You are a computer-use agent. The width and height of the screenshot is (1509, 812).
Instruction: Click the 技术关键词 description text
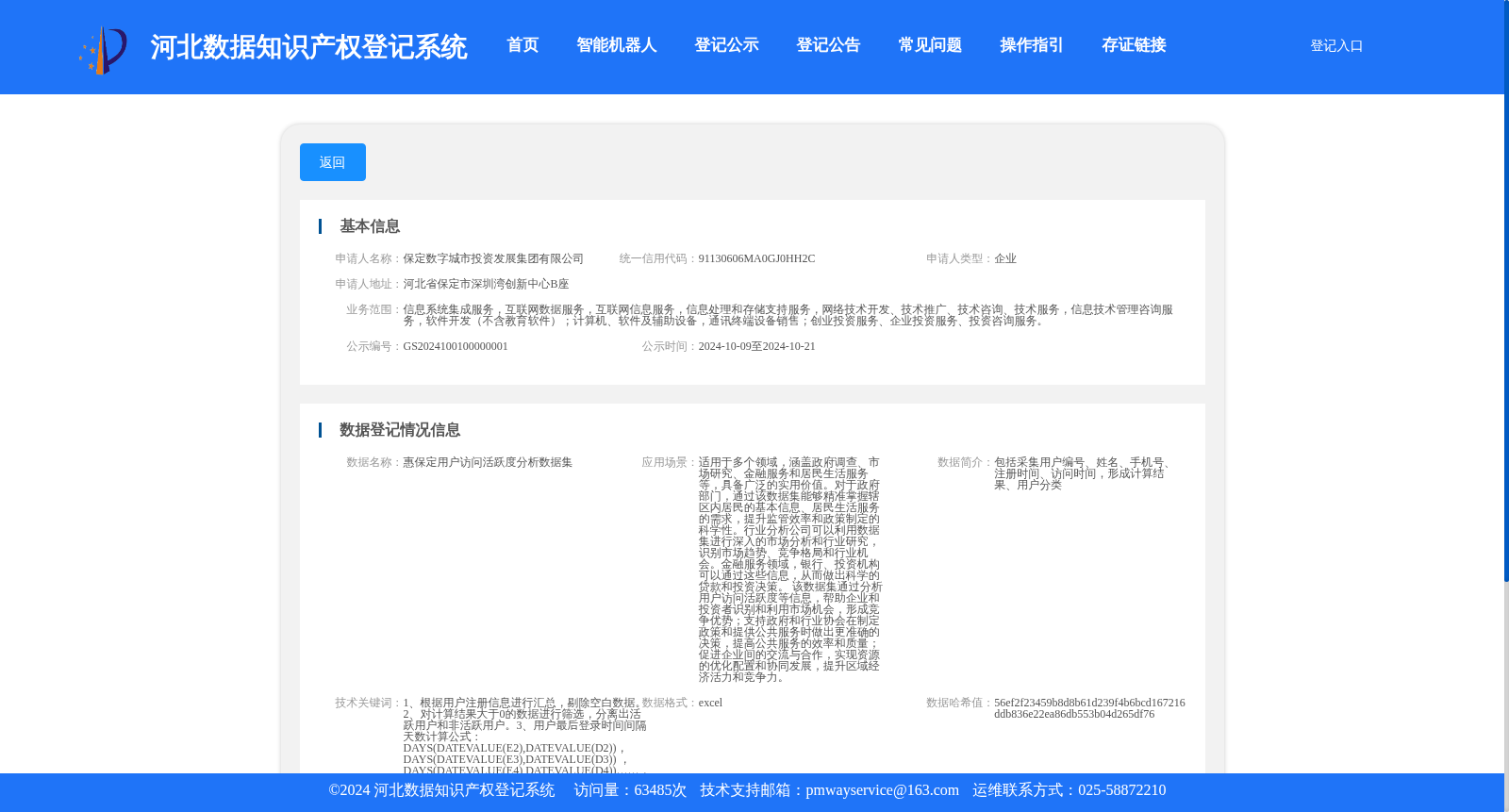[x=525, y=737]
